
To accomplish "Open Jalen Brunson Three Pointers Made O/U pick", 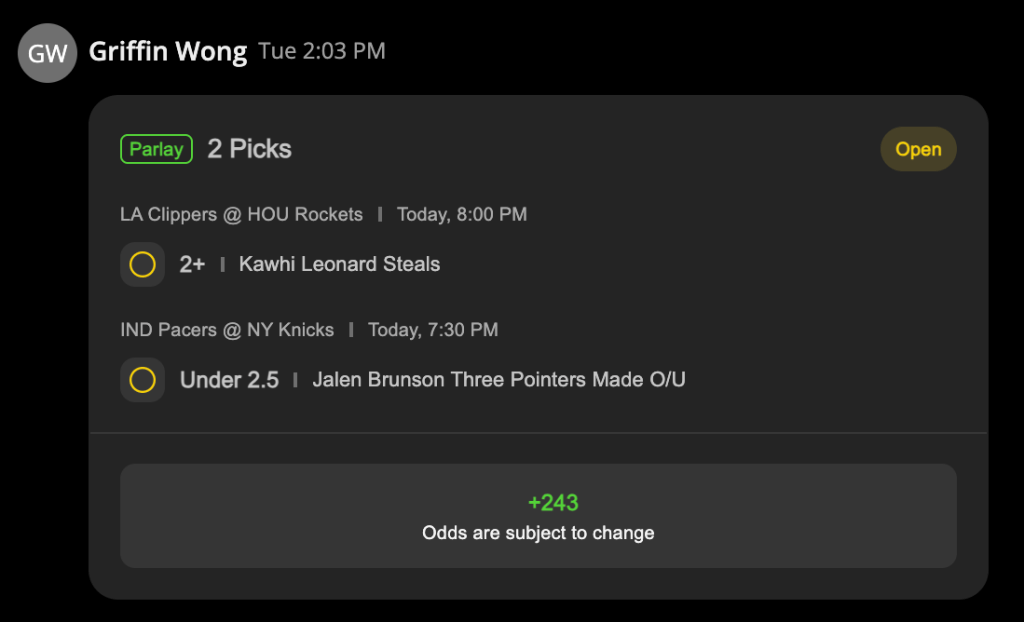I will [499, 380].
